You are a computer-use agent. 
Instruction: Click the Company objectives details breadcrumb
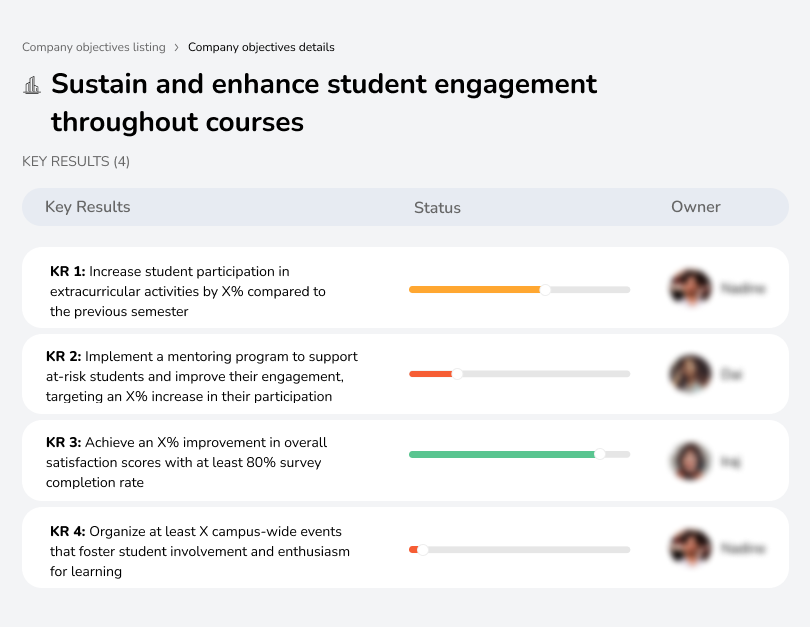tap(261, 47)
